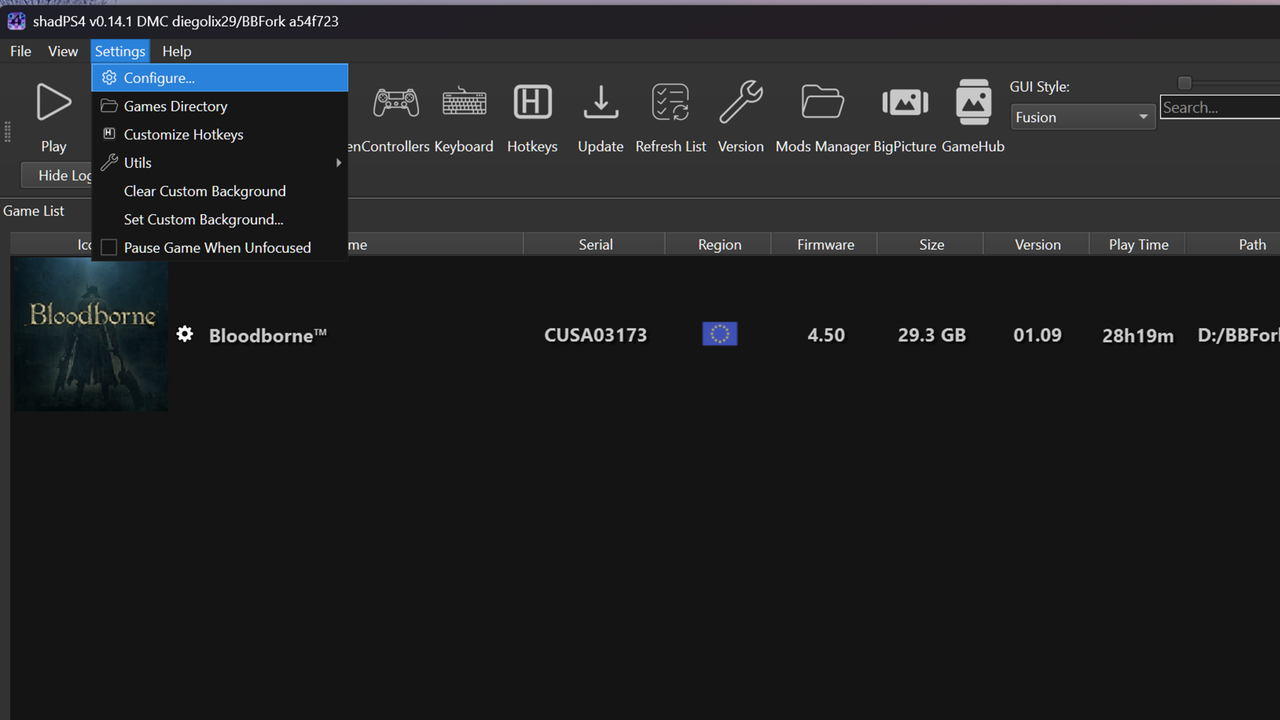The height and width of the screenshot is (720, 1280).
Task: Open the Version wrench icon
Action: tap(741, 102)
